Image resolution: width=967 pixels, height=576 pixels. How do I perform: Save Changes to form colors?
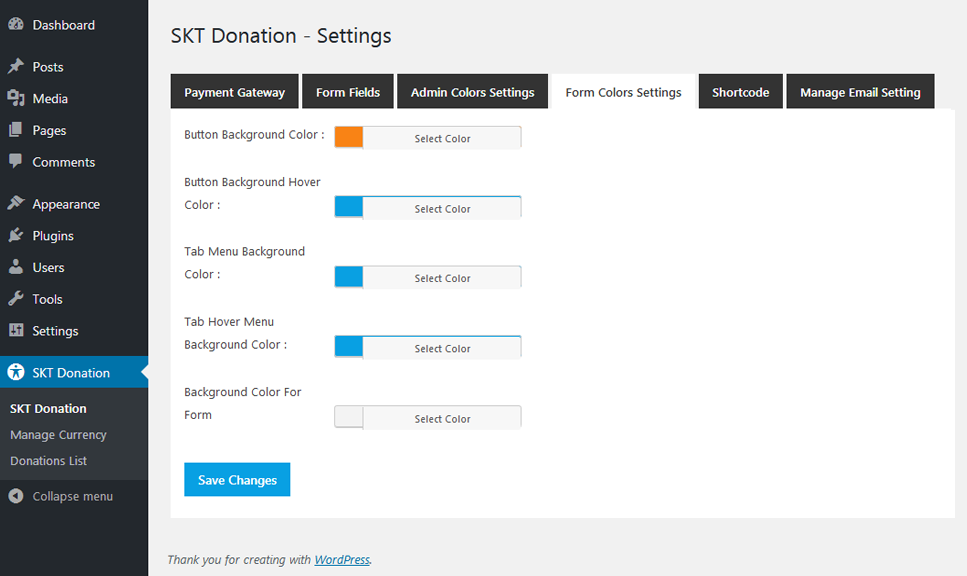(x=237, y=480)
